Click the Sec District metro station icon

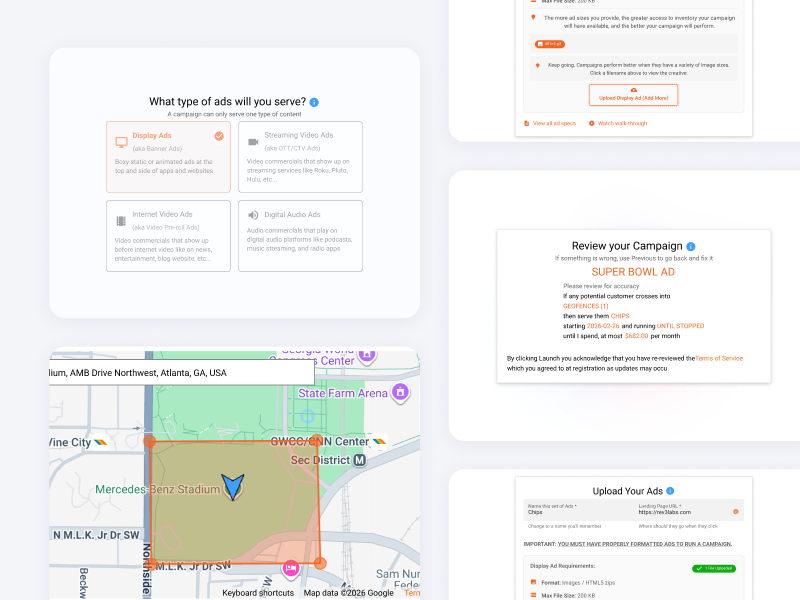(360, 459)
